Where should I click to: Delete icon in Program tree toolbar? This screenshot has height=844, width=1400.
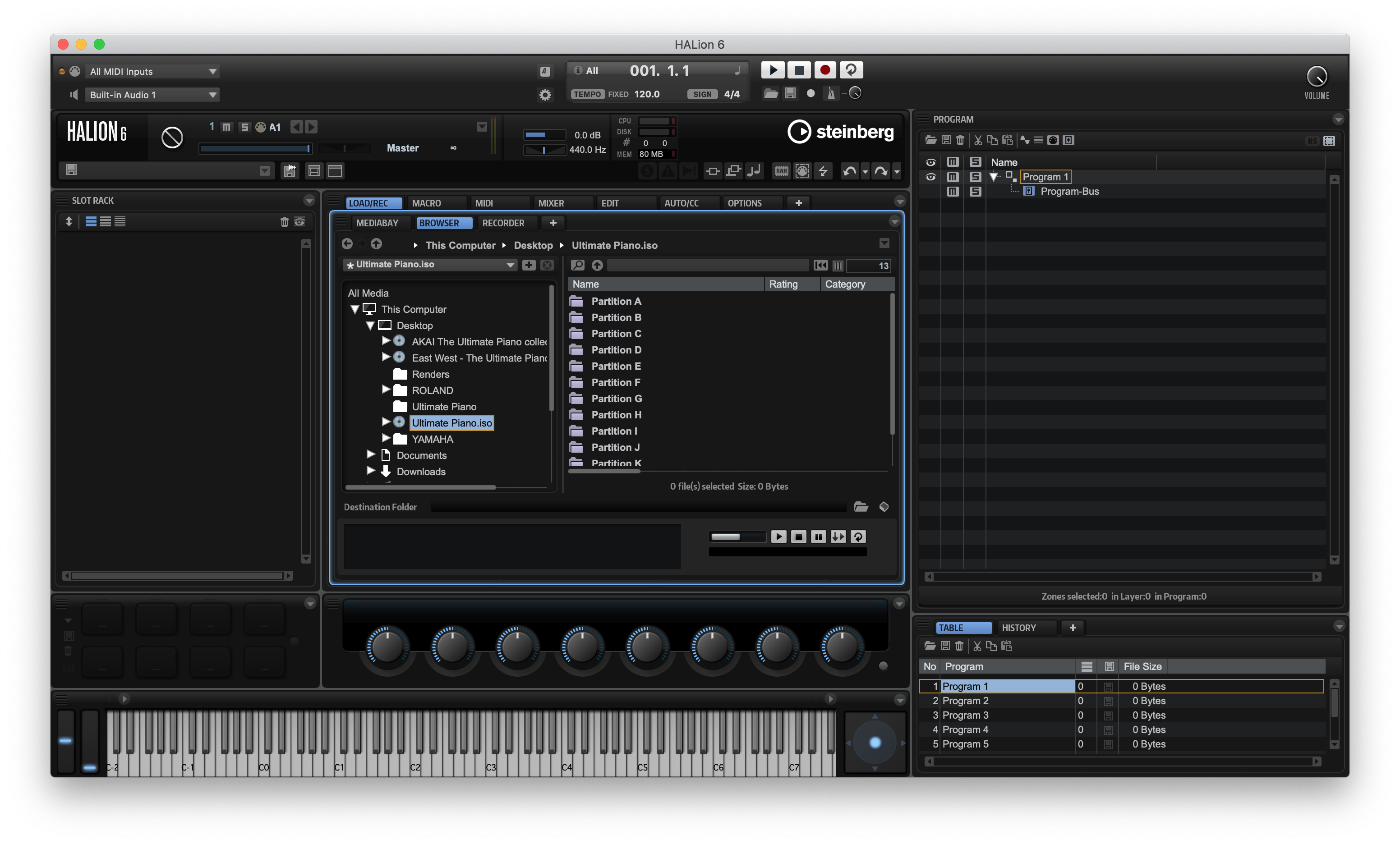point(960,140)
